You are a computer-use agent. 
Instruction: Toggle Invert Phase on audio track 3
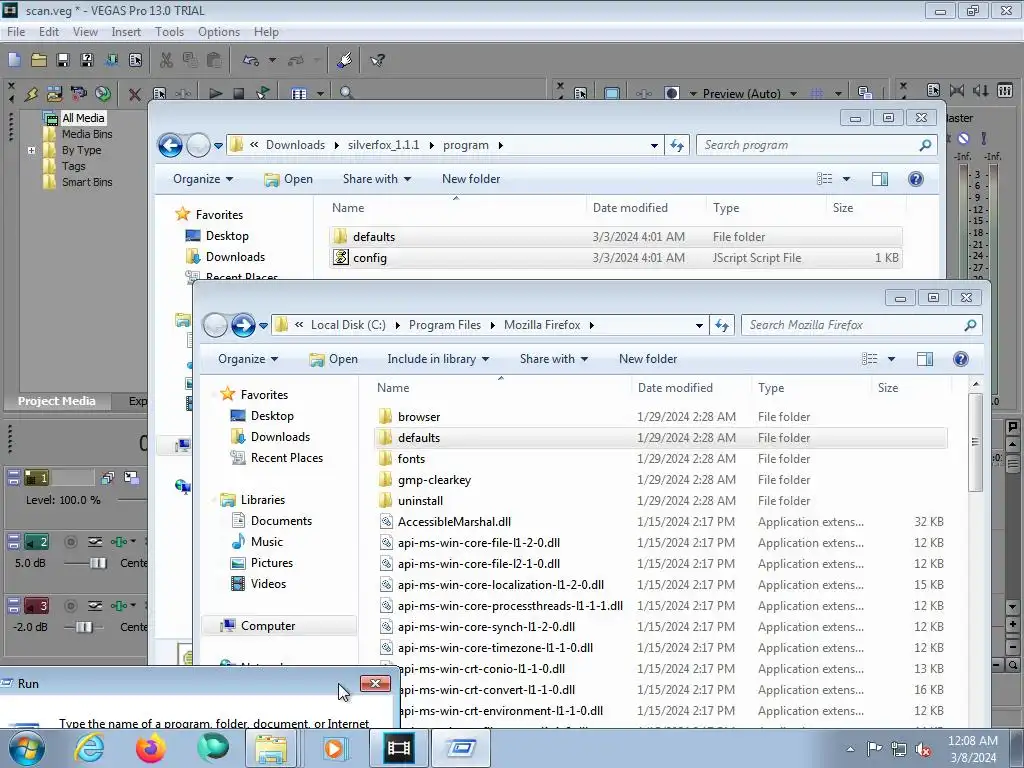click(x=95, y=605)
